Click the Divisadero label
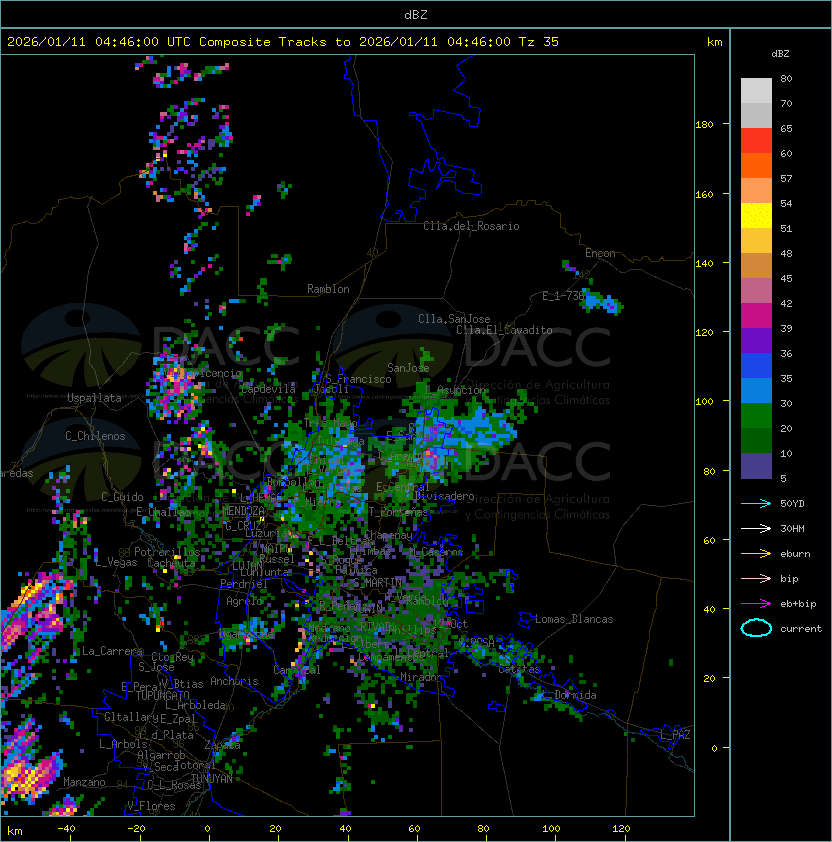 (x=445, y=496)
